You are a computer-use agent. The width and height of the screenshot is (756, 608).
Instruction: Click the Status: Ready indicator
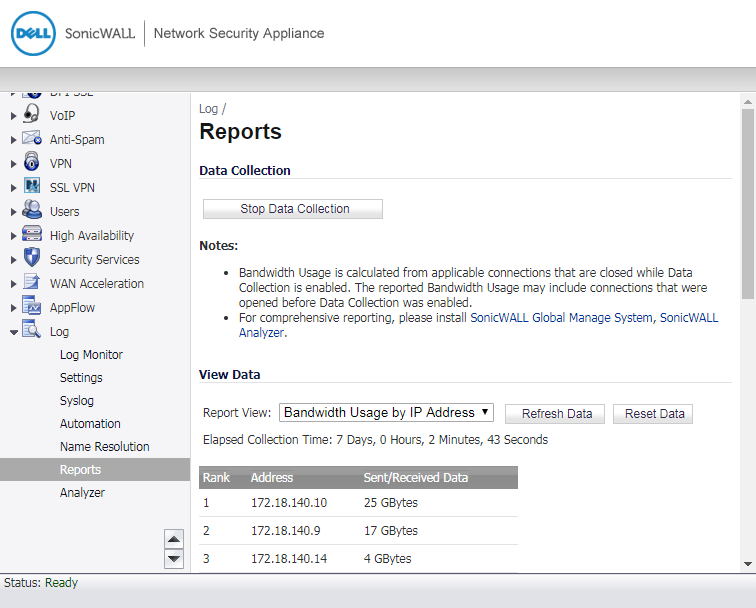(x=41, y=583)
